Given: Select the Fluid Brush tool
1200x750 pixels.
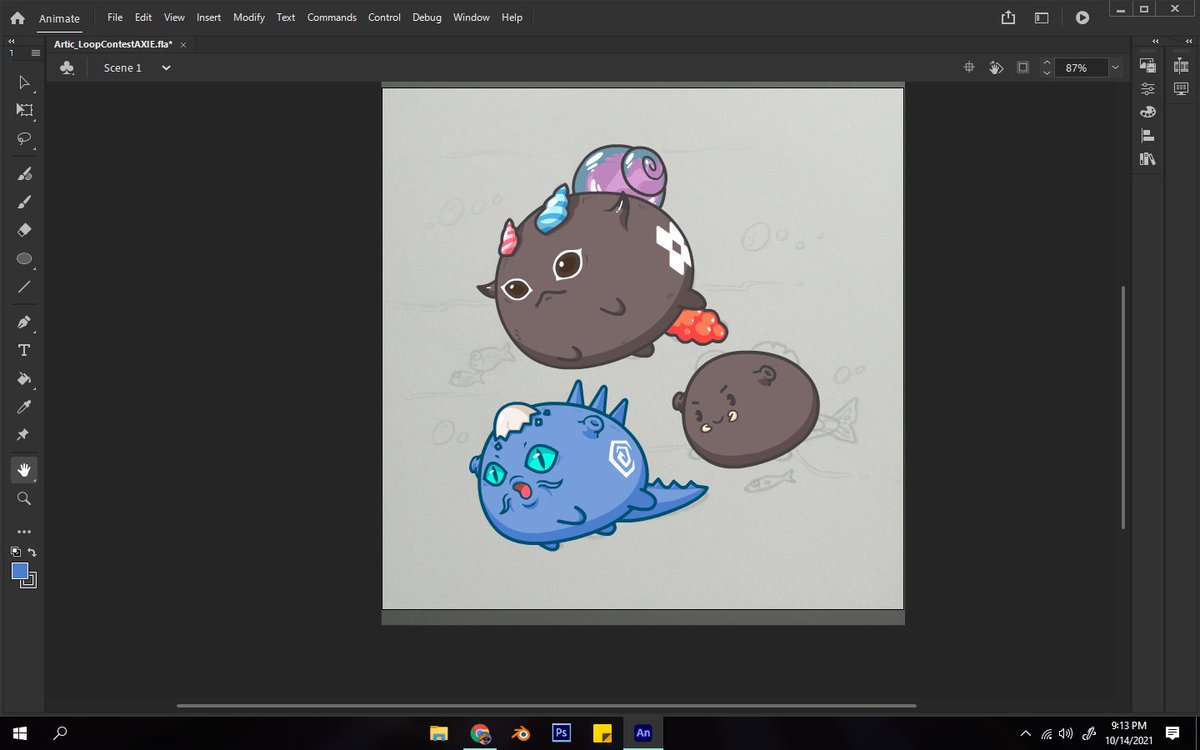Looking at the screenshot, I should 25,174.
